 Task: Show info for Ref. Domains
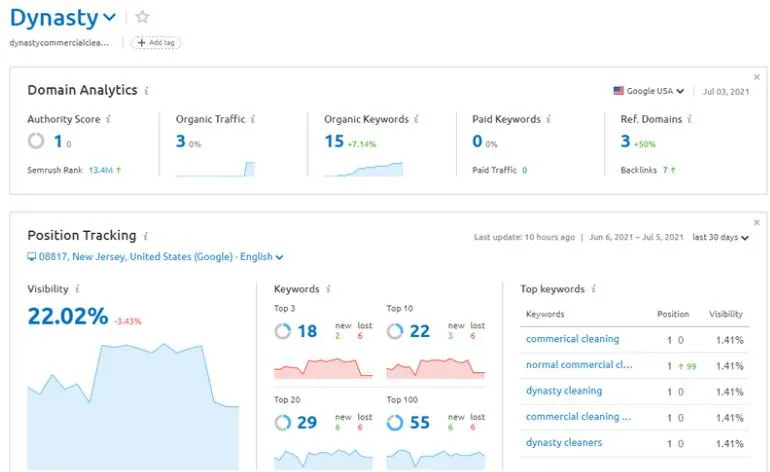pyautogui.click(x=689, y=119)
